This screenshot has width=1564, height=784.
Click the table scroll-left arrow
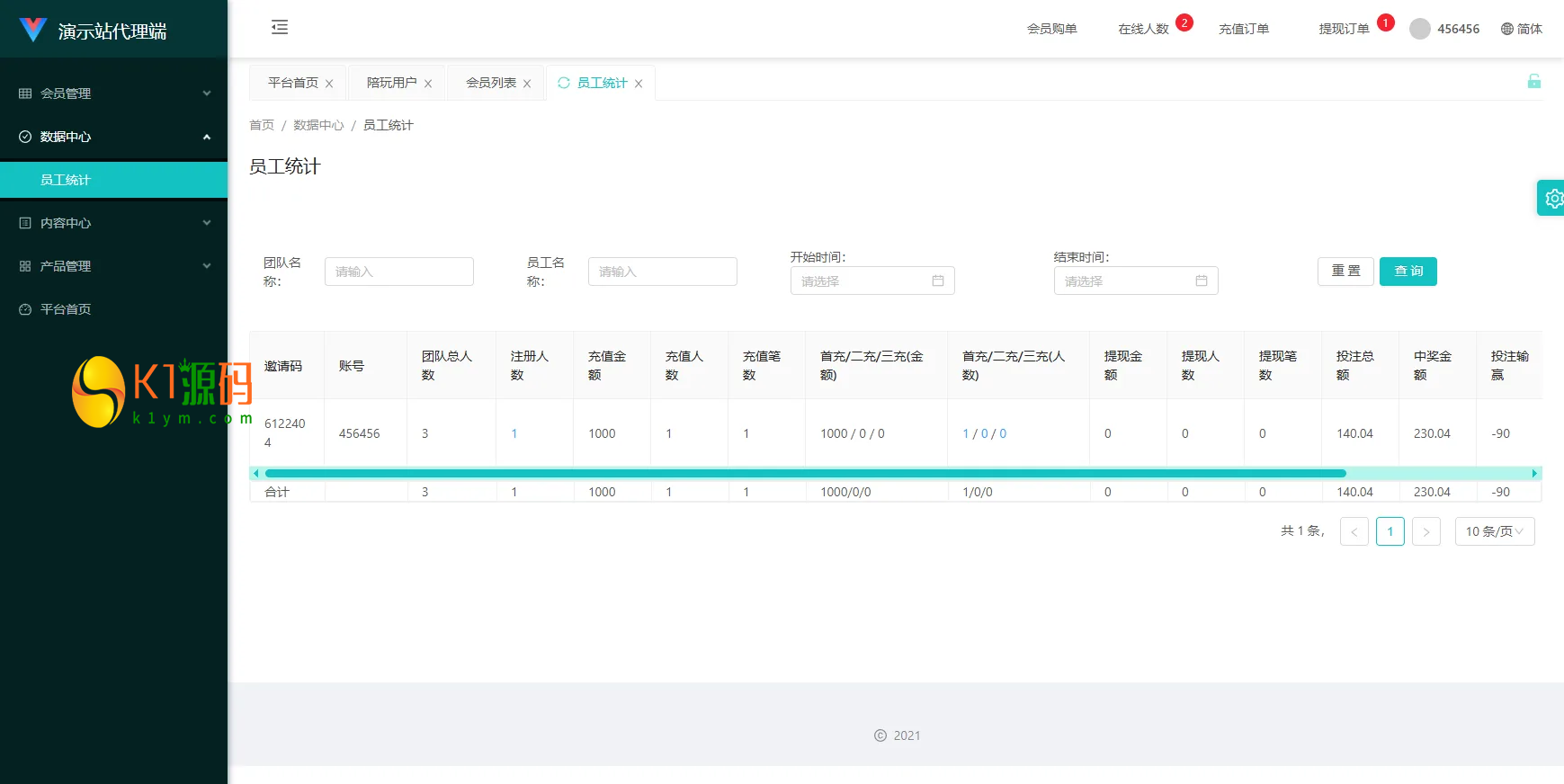coord(255,473)
